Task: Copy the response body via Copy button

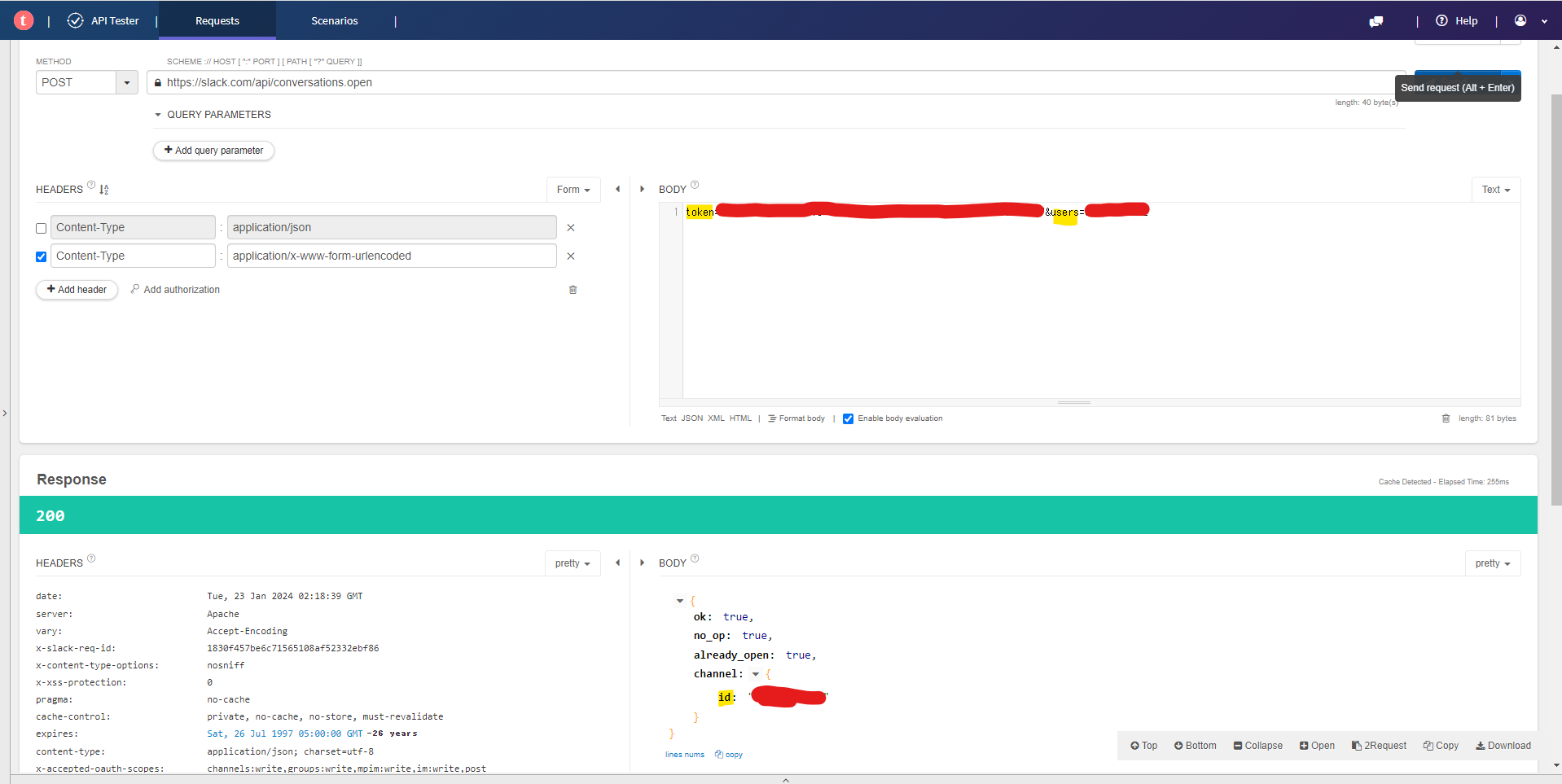Action: click(x=1441, y=746)
